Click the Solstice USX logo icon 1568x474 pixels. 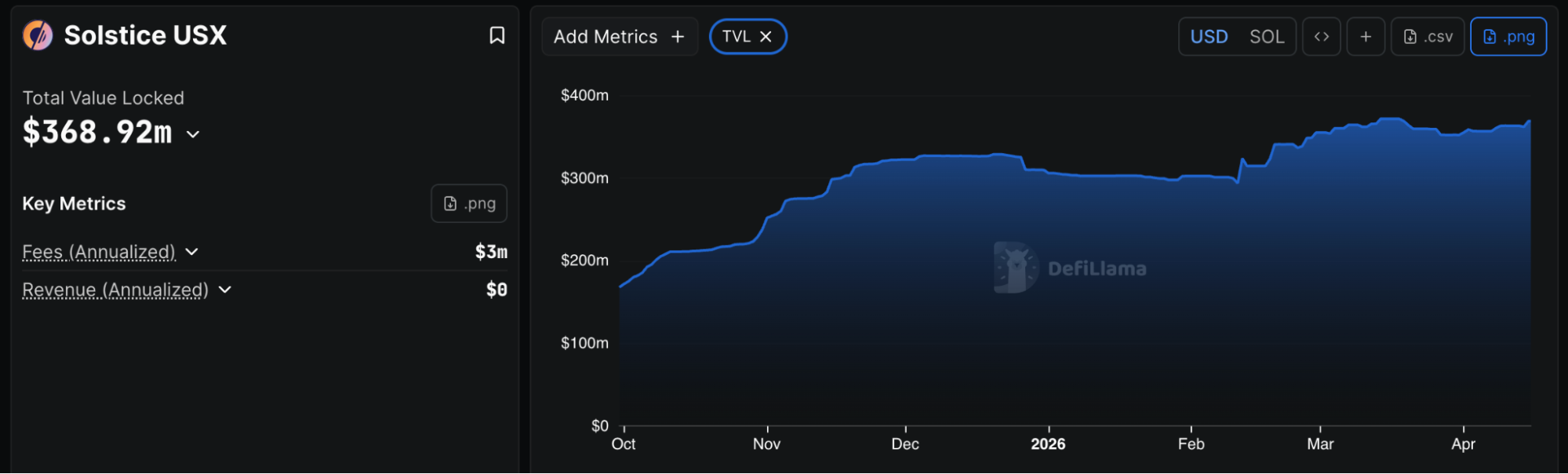click(x=38, y=35)
